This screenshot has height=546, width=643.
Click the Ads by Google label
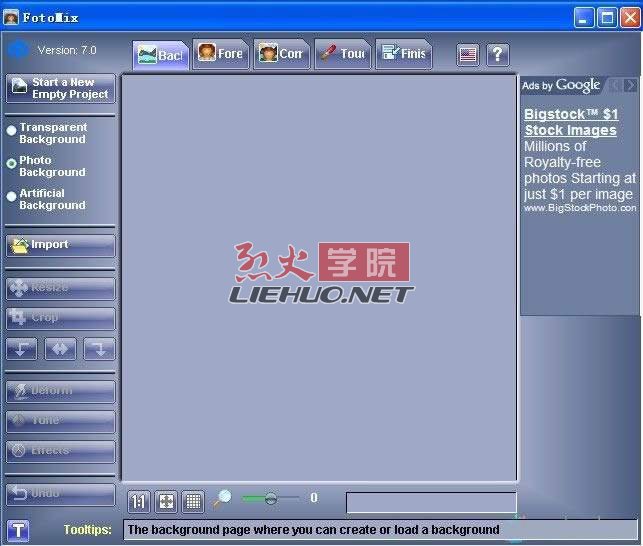pyautogui.click(x=561, y=85)
